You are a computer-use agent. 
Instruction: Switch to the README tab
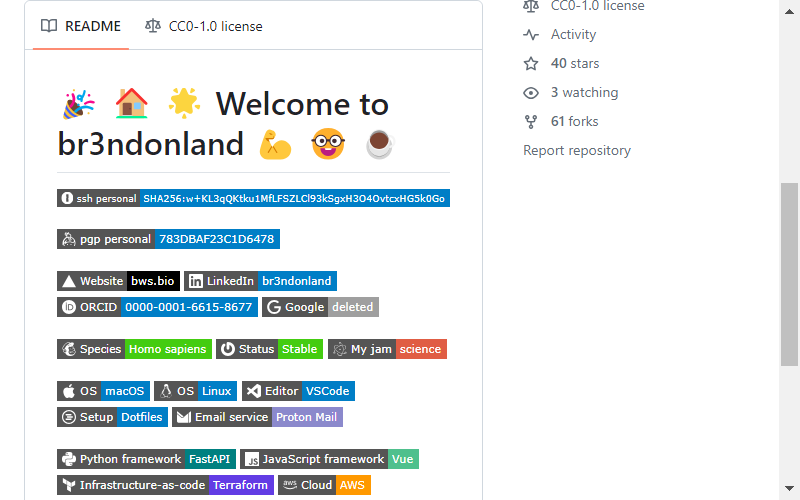coord(81,27)
